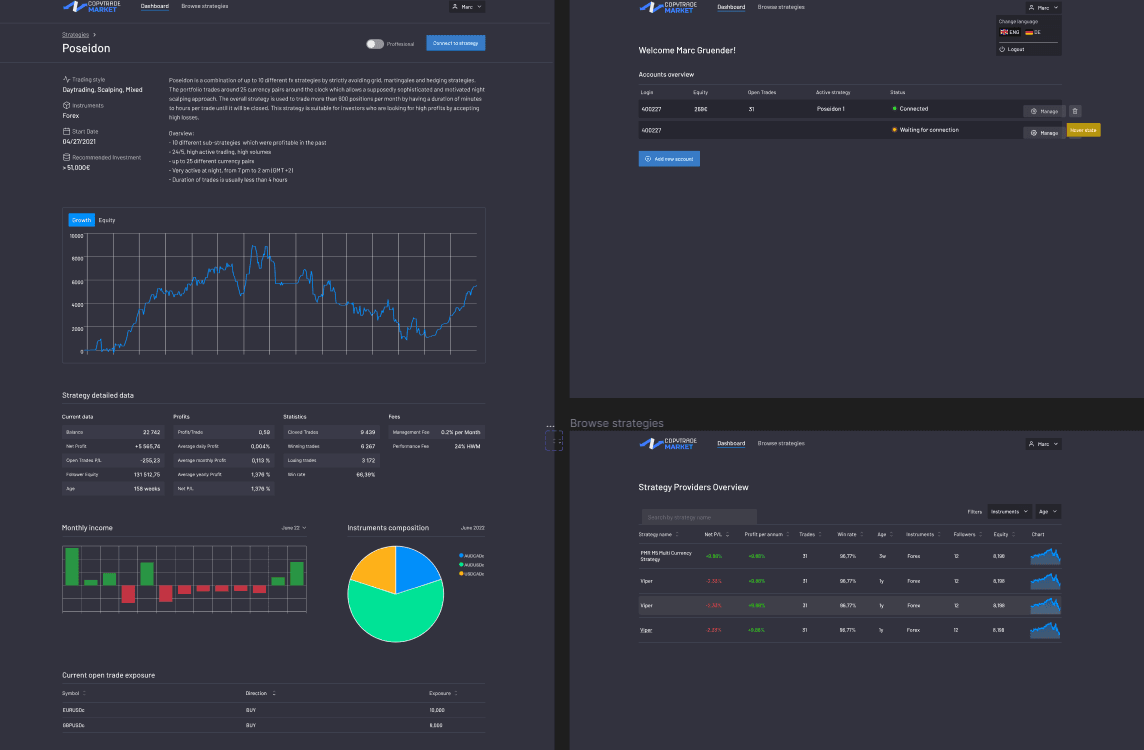Click the Connect to strategy button

[455, 43]
